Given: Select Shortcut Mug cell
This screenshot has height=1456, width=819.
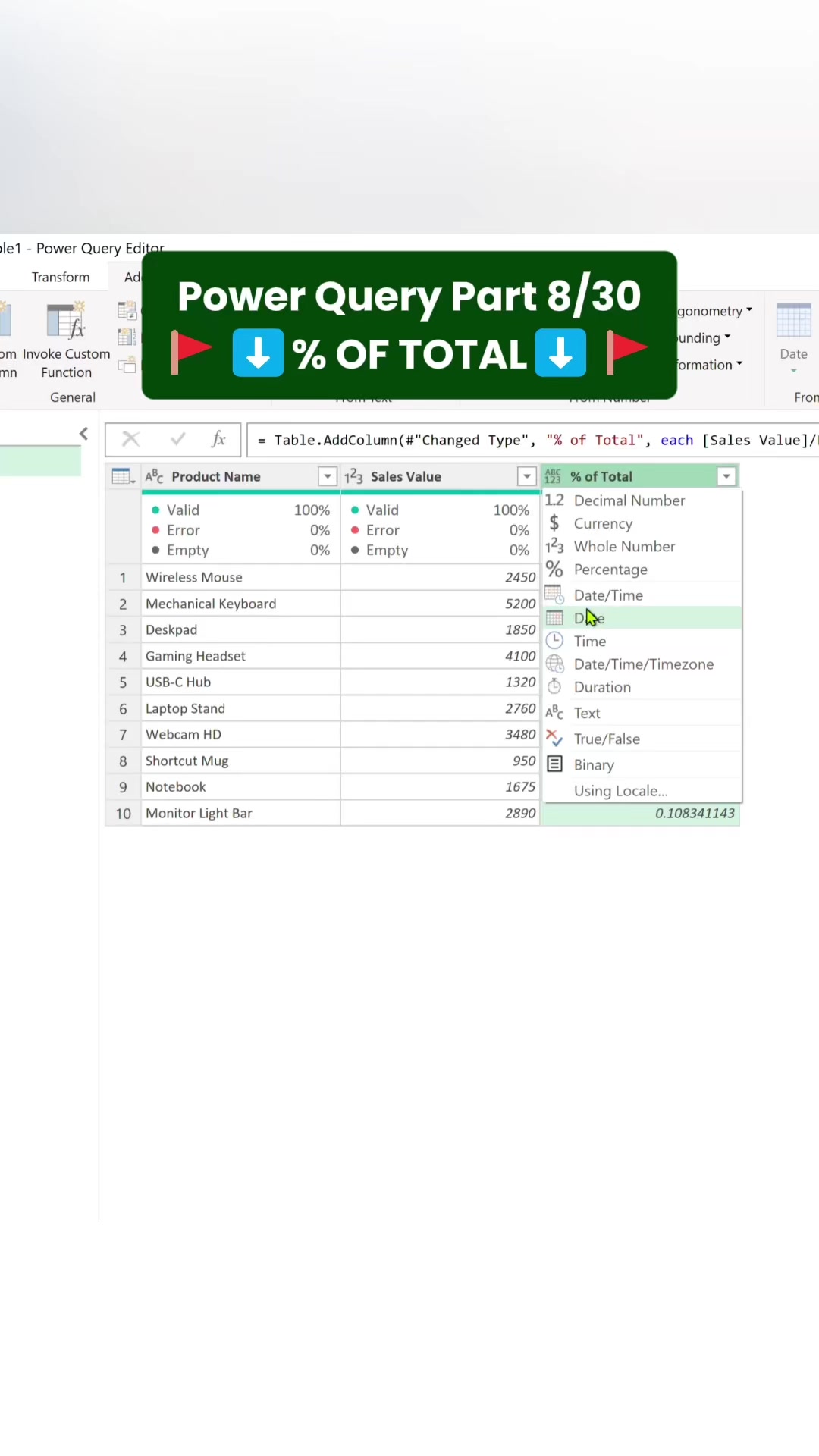Looking at the screenshot, I should [x=240, y=761].
